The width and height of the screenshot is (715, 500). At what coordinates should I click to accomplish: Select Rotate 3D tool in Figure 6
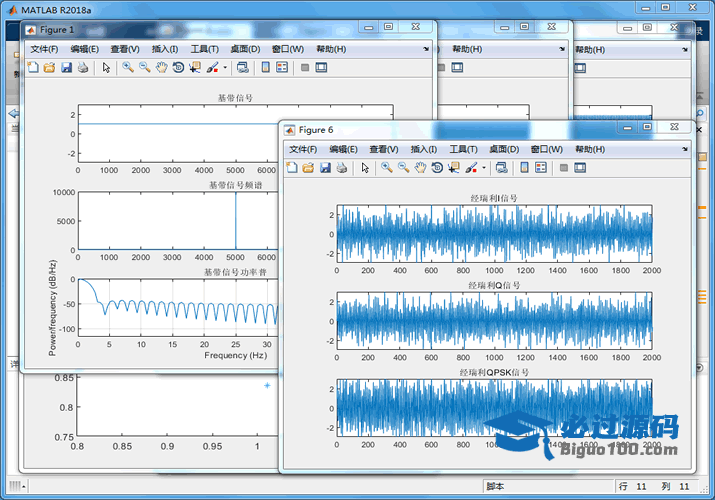coord(437,168)
